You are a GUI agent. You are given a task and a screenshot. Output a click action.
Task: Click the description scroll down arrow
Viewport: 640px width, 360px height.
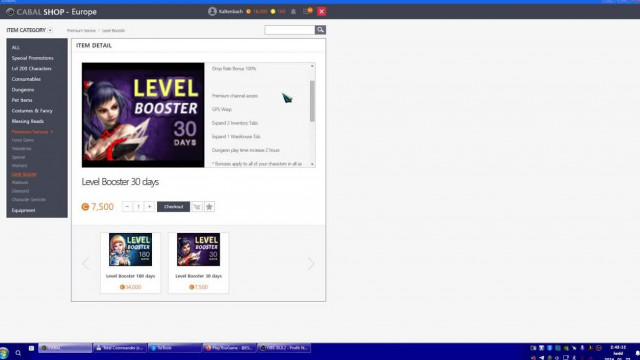[312, 164]
